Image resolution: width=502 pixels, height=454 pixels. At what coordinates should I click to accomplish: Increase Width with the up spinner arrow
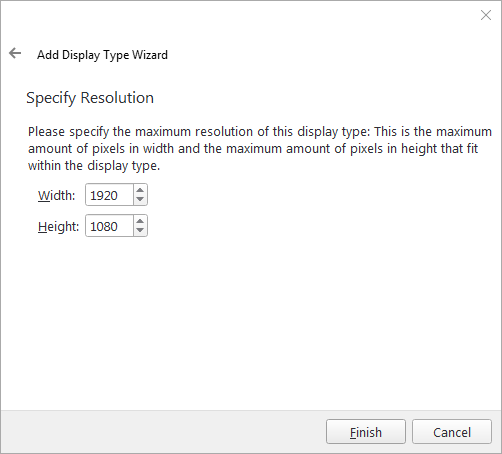coord(140,190)
